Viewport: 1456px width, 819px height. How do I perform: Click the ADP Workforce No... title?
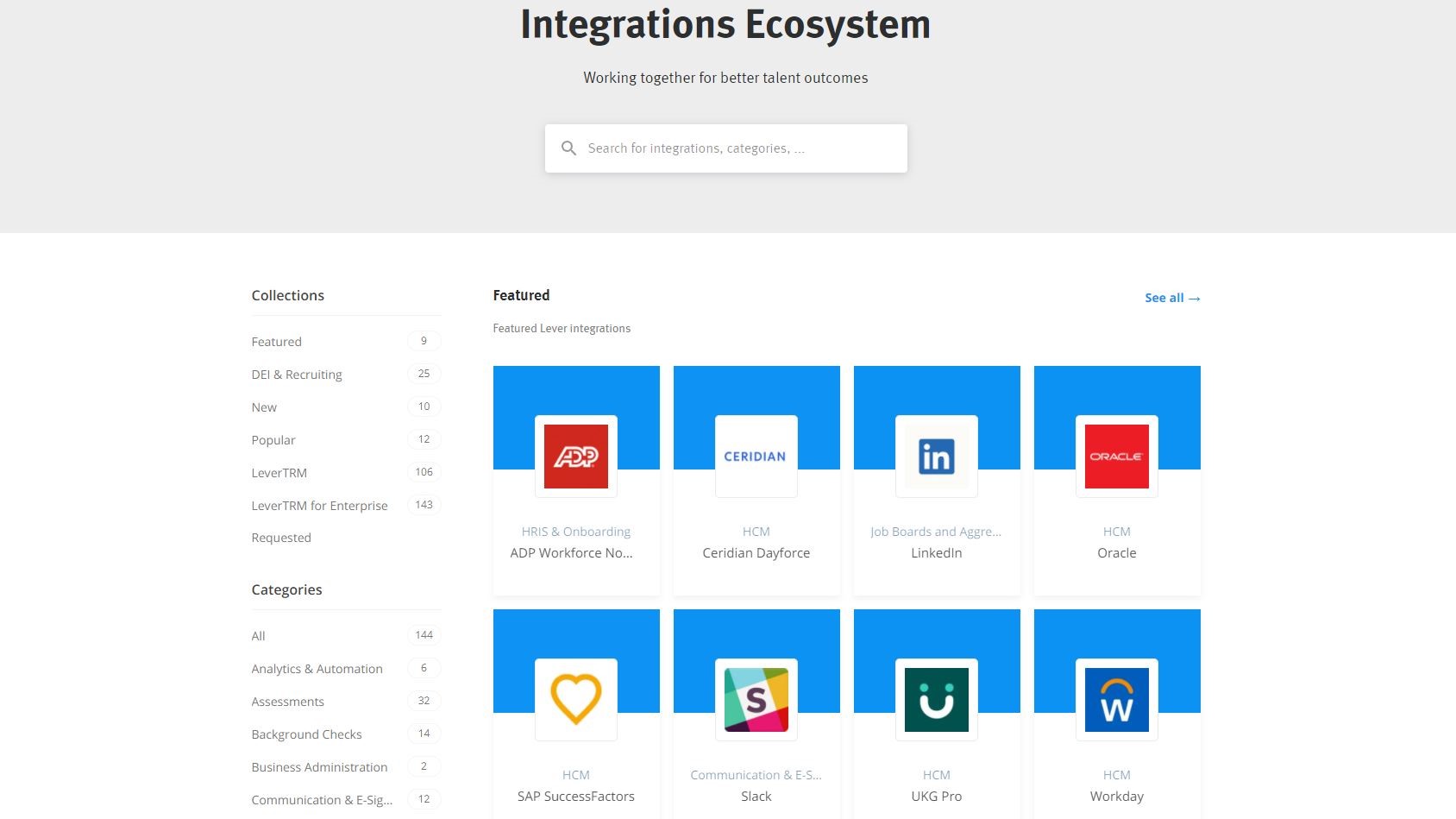(x=571, y=553)
